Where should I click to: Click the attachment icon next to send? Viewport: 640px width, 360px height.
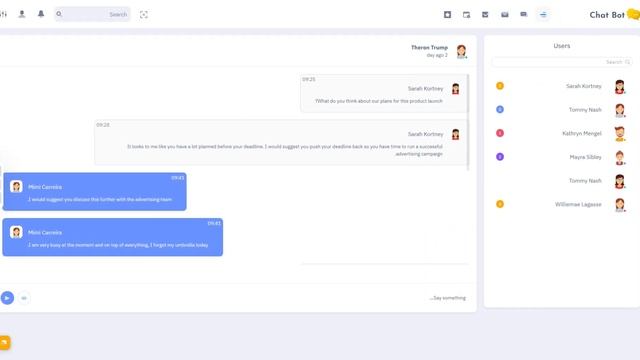tap(24, 298)
